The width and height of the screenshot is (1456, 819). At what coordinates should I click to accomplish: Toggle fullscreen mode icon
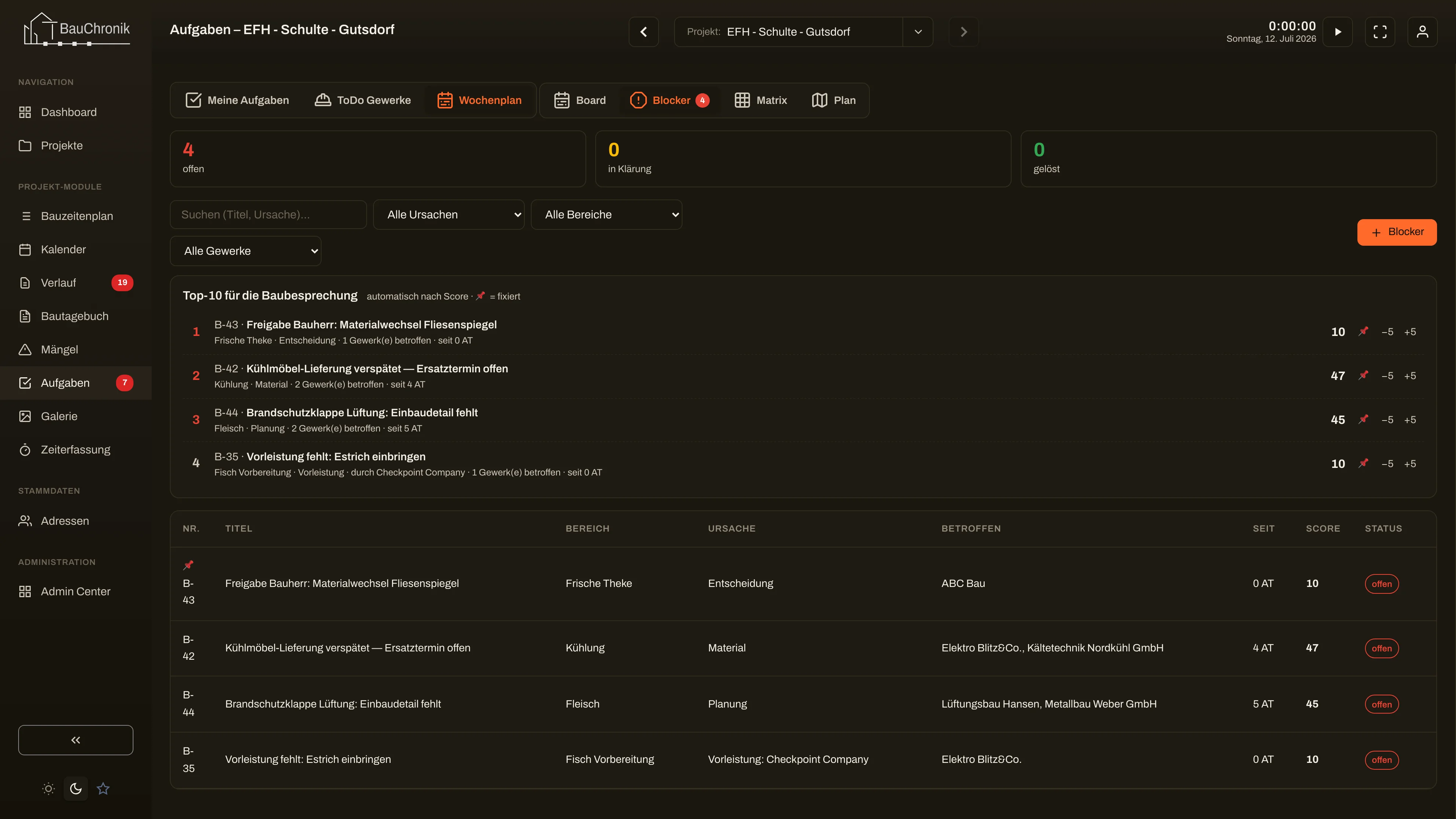point(1380,31)
